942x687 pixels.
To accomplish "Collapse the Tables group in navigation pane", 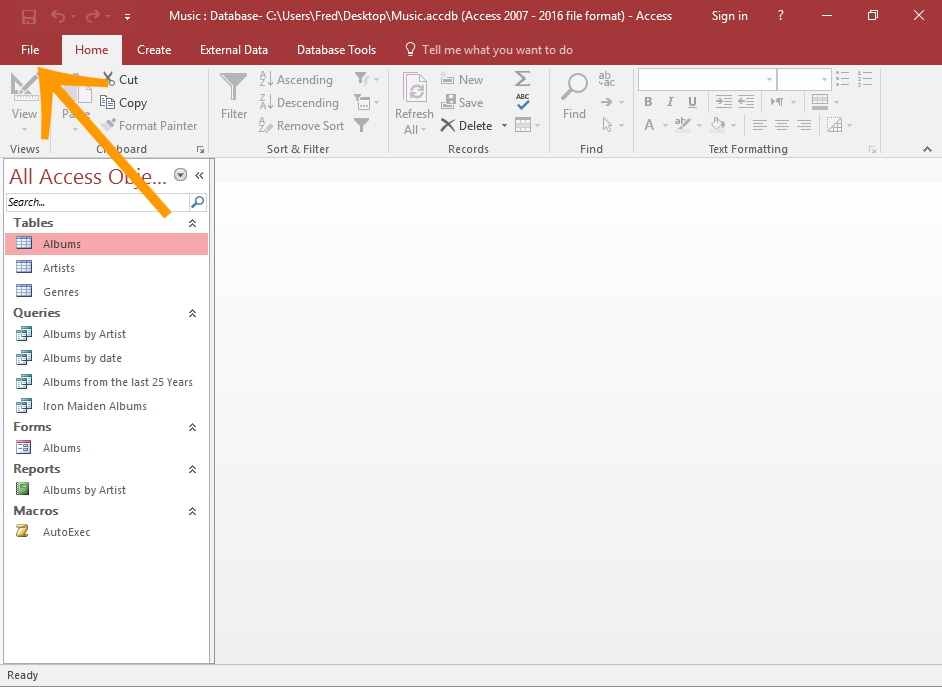I will click(193, 224).
